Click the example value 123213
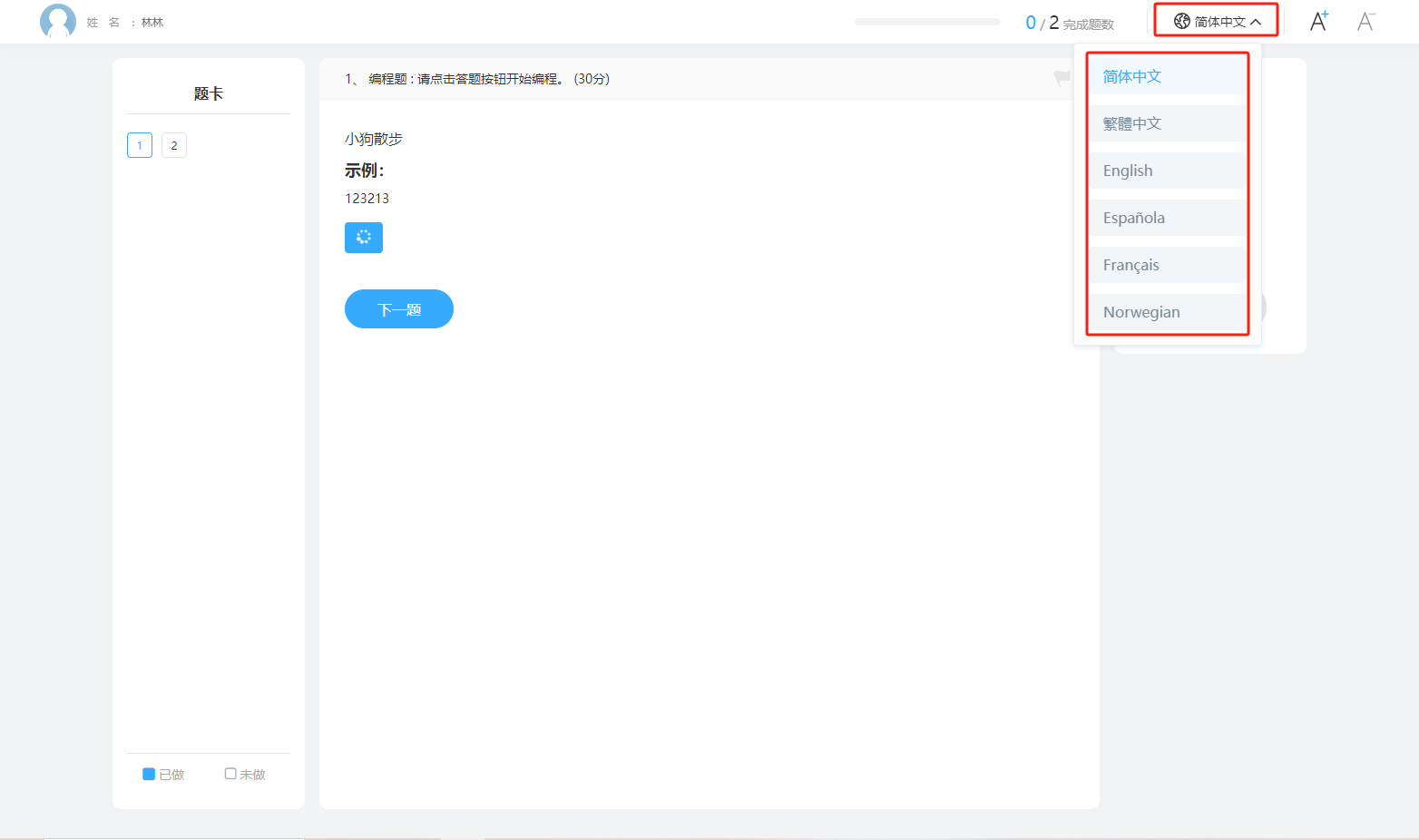This screenshot has width=1419, height=840. [367, 198]
